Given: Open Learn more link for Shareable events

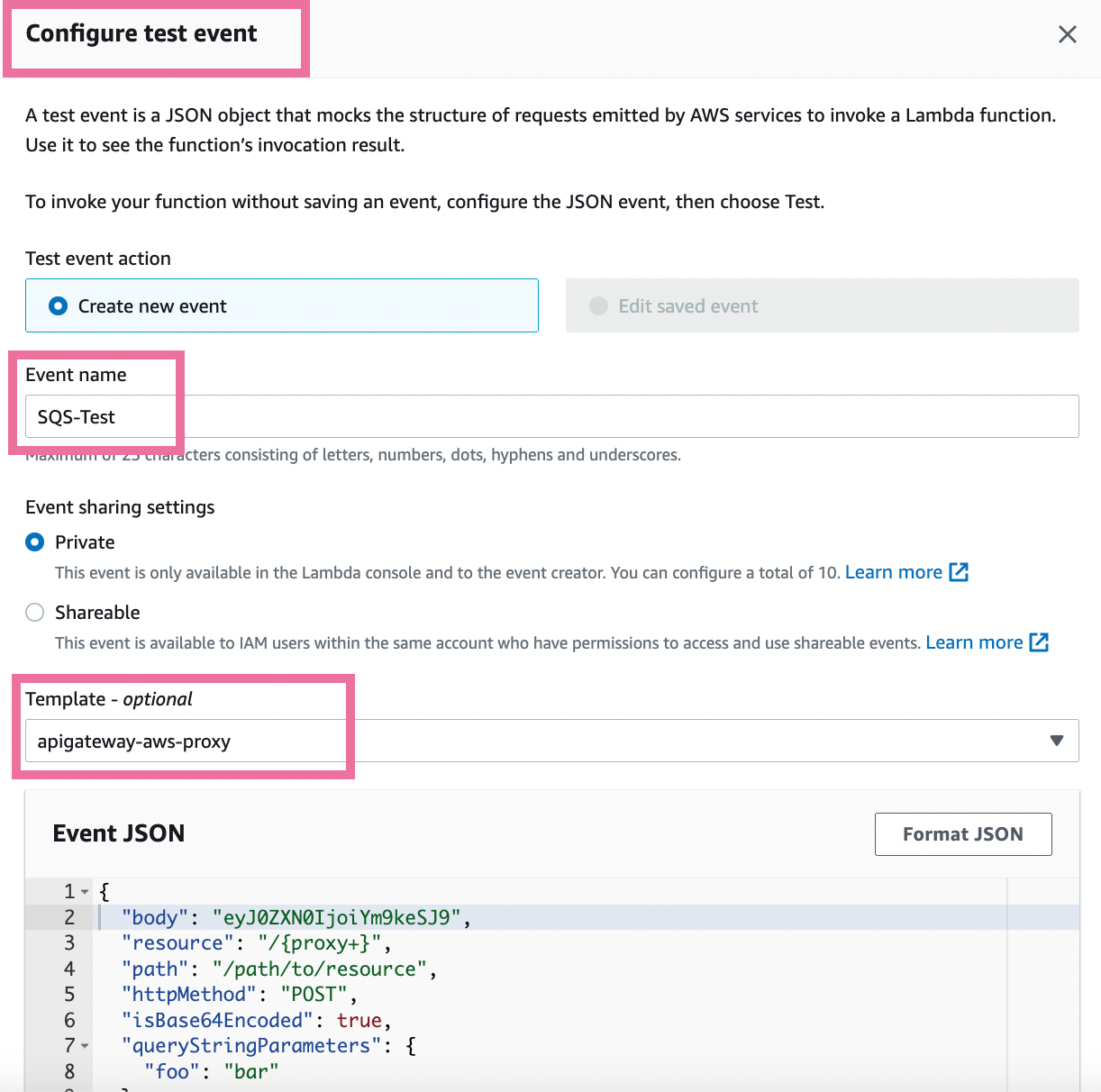Looking at the screenshot, I should click(x=974, y=642).
